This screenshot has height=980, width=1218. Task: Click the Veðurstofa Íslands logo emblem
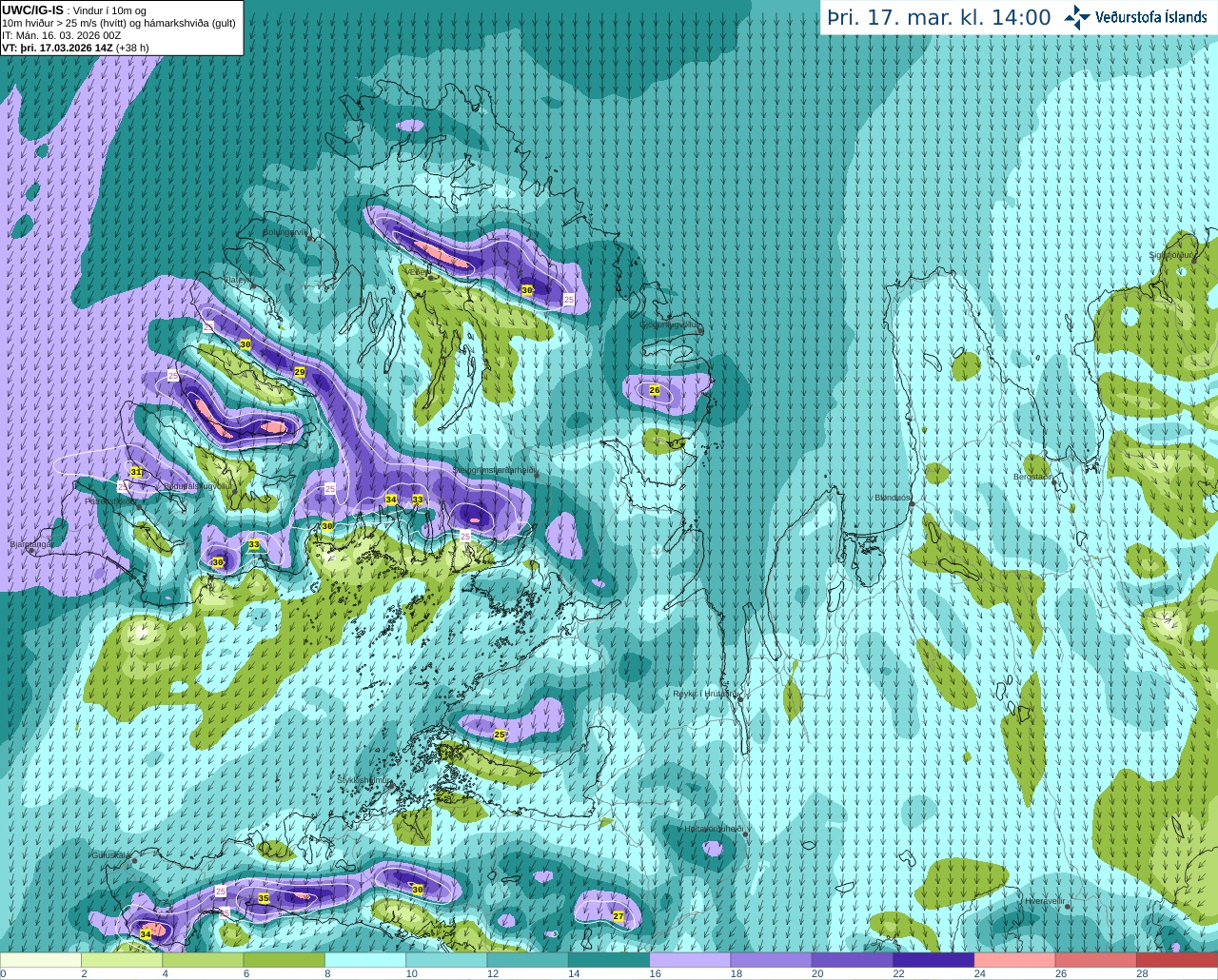click(1077, 17)
